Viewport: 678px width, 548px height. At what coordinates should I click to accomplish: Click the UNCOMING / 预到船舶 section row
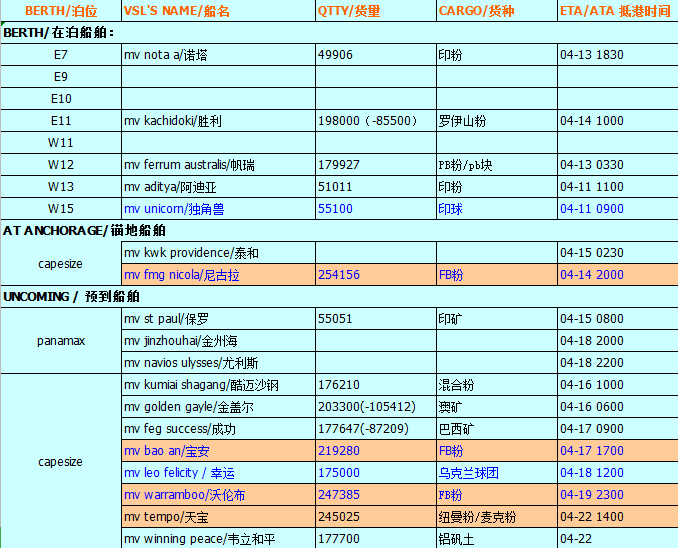(x=339, y=297)
